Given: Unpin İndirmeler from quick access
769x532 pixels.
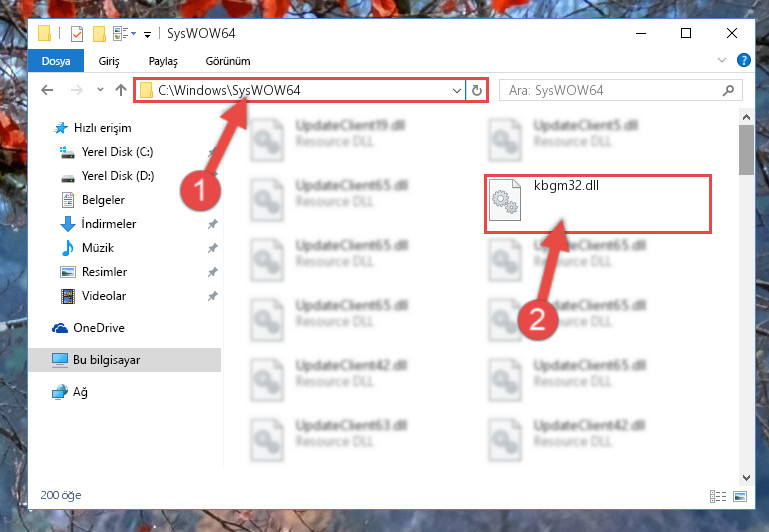Looking at the screenshot, I should pyautogui.click(x=212, y=224).
